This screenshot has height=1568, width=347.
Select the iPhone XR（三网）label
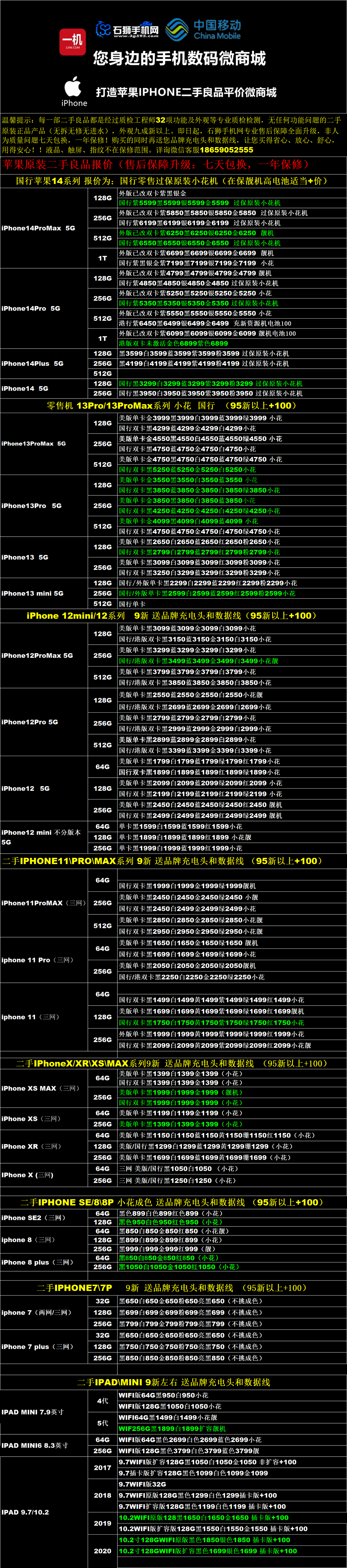31,1146
